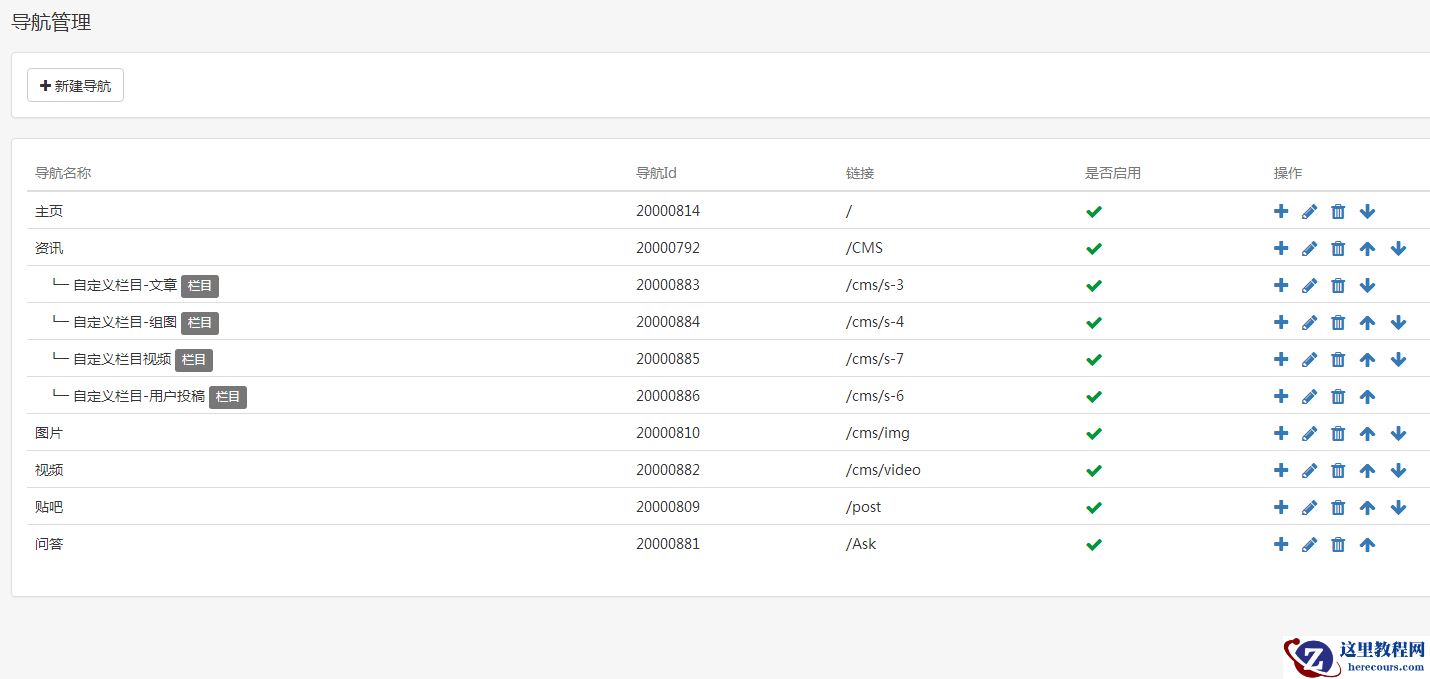
Task: Move 视频 navigation up
Action: pos(1367,470)
